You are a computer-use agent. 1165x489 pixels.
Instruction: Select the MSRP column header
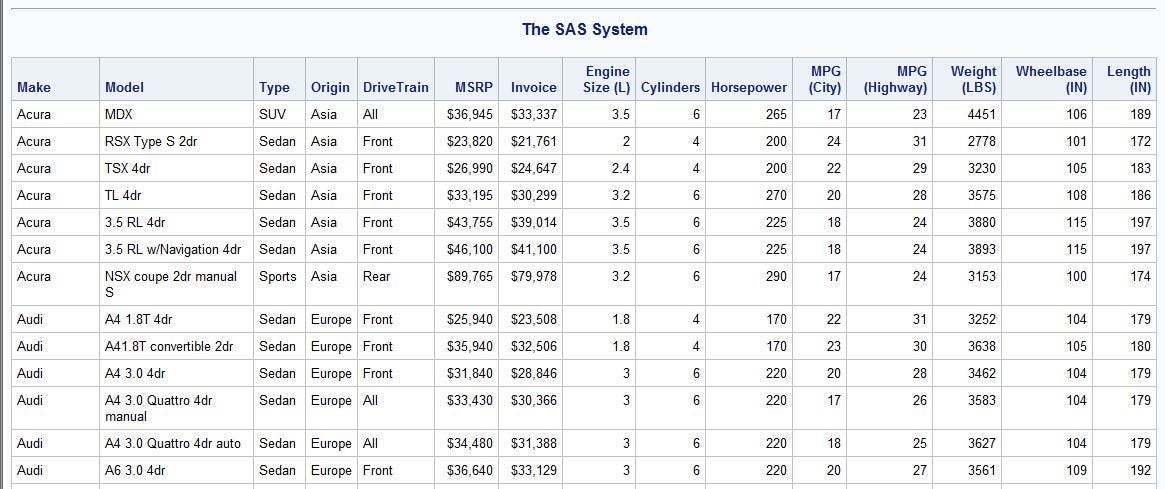(x=465, y=80)
